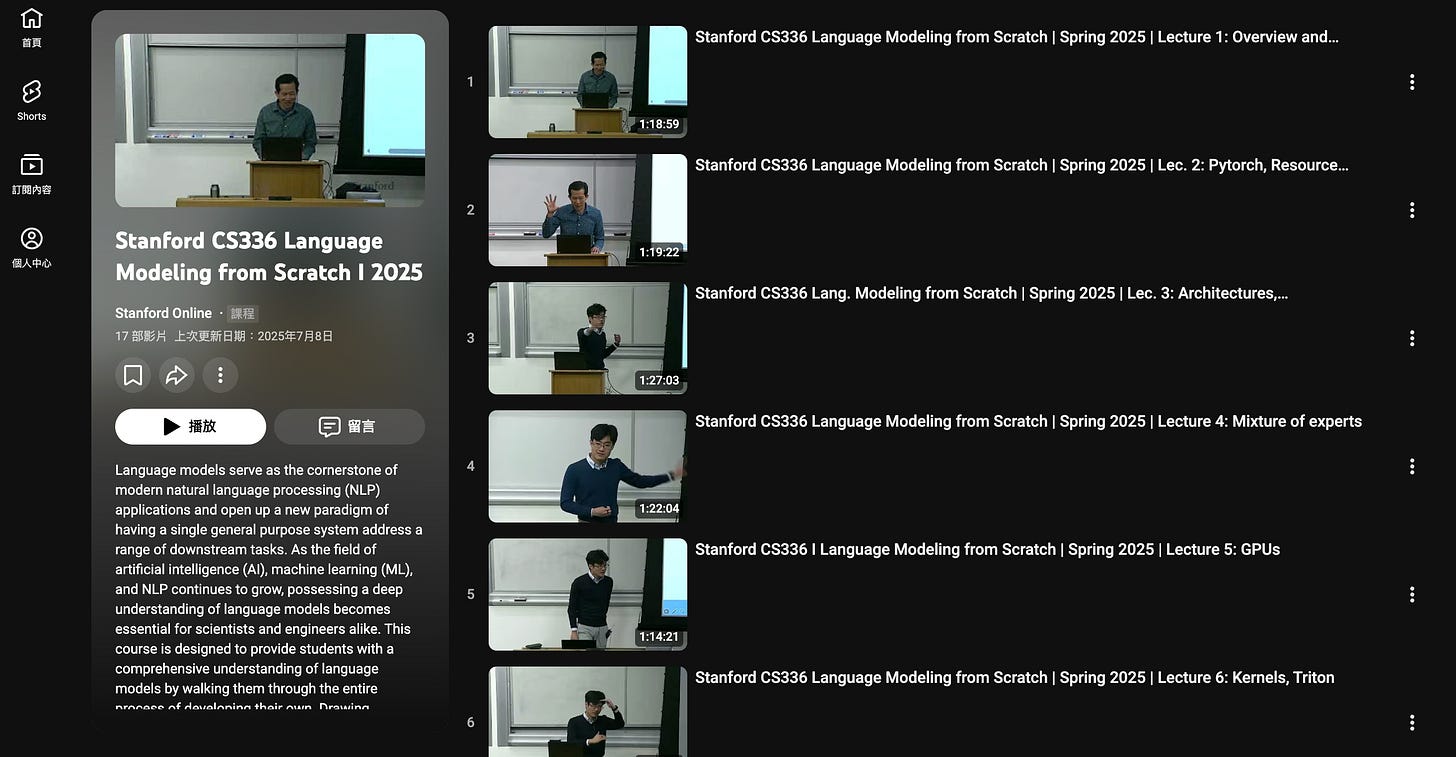Click the 1:22:04 duration badge
This screenshot has height=757, width=1456.
(x=659, y=509)
